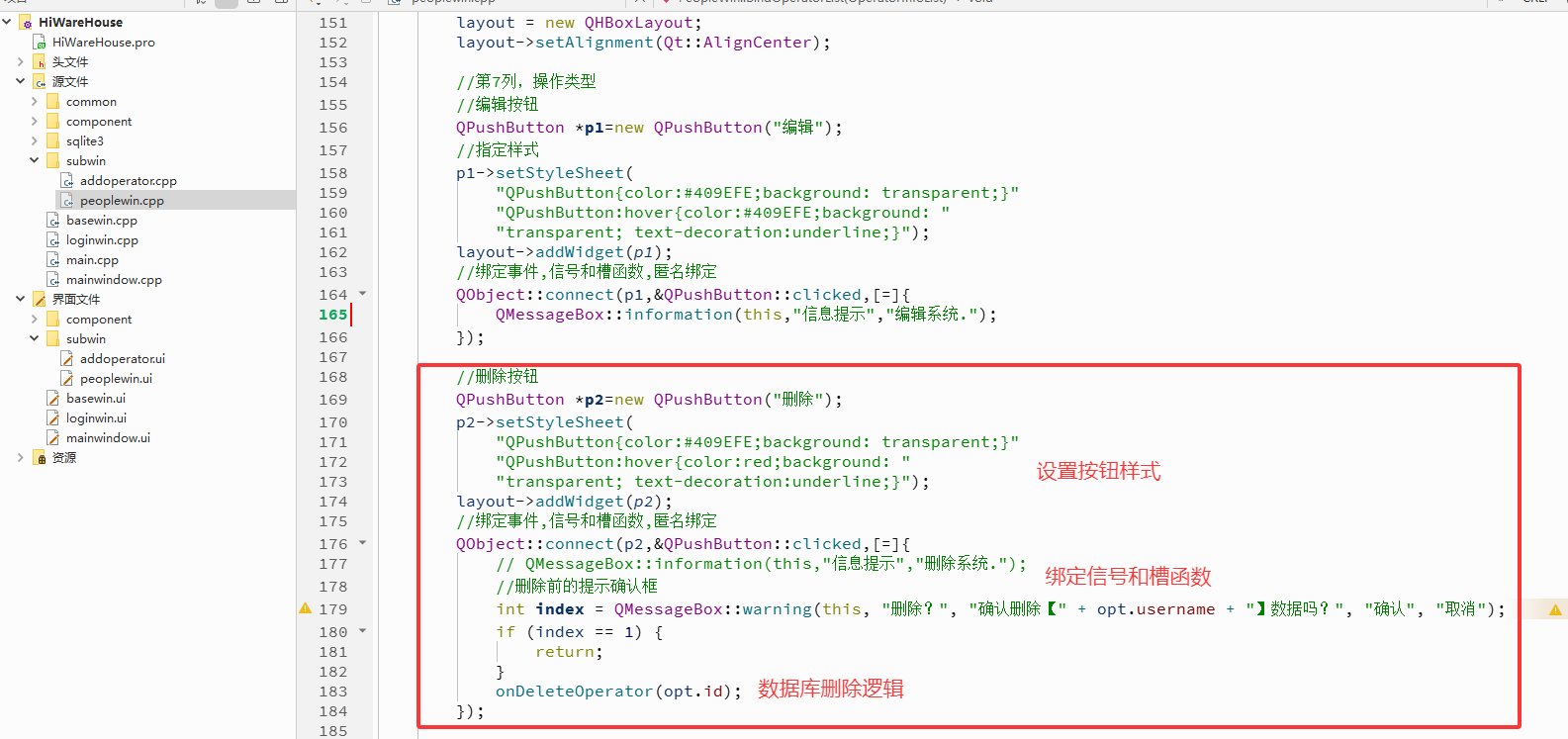Click the basewin.cpp file icon
Viewport: 1568px width, 739px height.
[x=53, y=220]
